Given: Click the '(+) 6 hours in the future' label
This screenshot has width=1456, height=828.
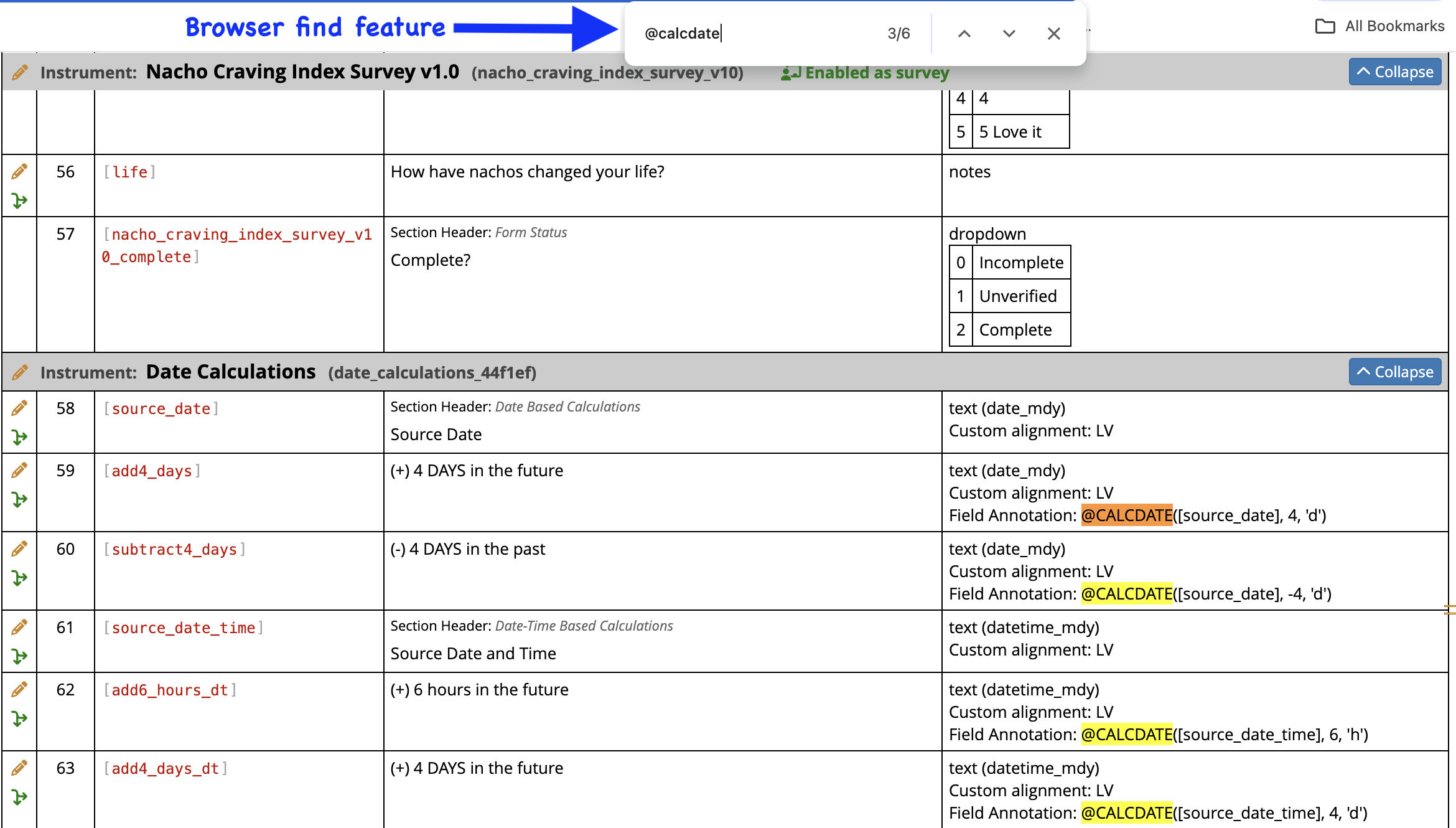Looking at the screenshot, I should point(480,690).
